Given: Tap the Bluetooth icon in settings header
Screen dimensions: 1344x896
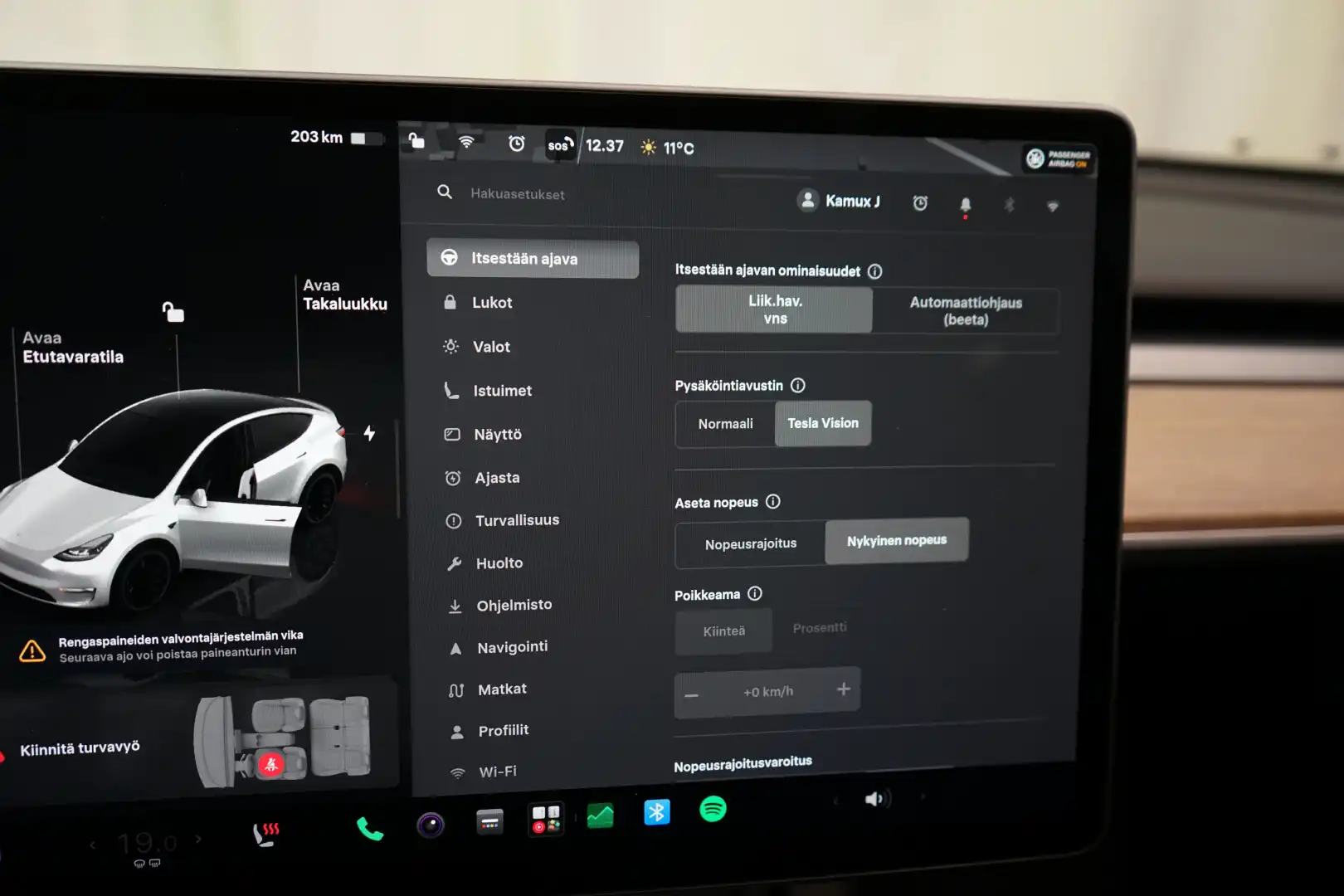Looking at the screenshot, I should click(x=1010, y=205).
